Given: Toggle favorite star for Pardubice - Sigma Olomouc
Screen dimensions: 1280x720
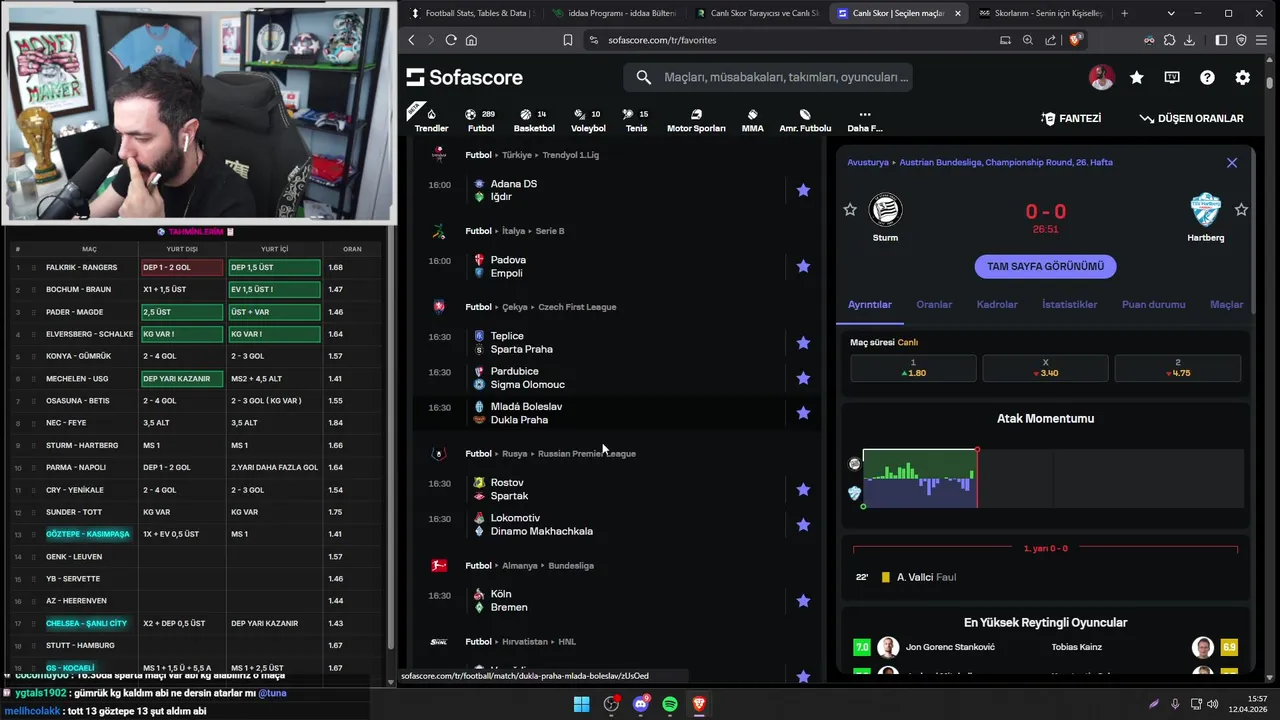Looking at the screenshot, I should 803,378.
